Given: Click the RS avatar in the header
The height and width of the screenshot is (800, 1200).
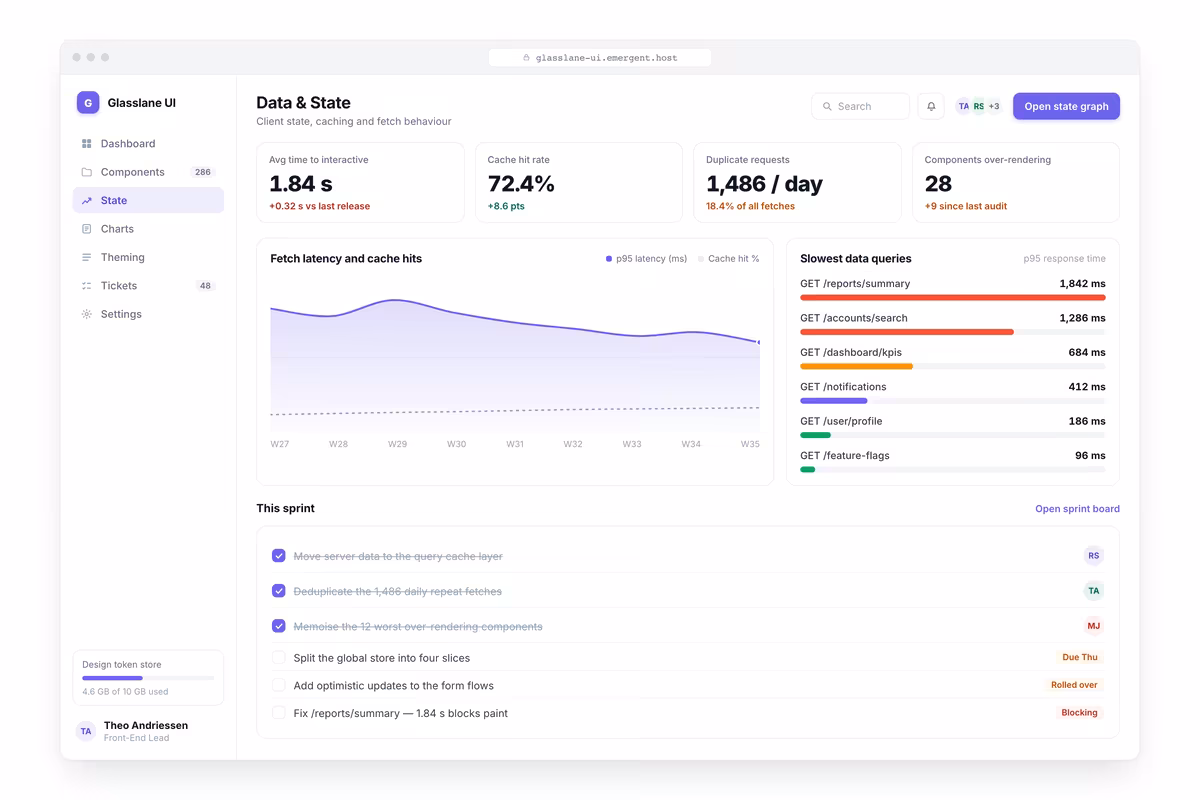Looking at the screenshot, I should click(x=979, y=106).
